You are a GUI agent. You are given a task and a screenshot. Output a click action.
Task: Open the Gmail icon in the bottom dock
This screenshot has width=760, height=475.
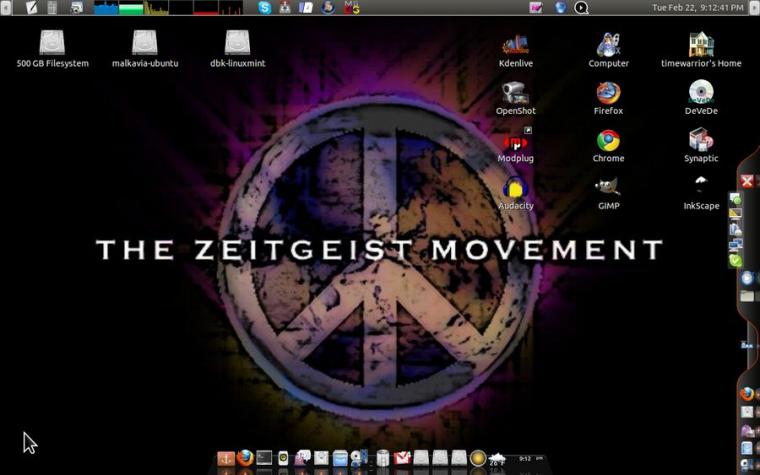(x=402, y=458)
